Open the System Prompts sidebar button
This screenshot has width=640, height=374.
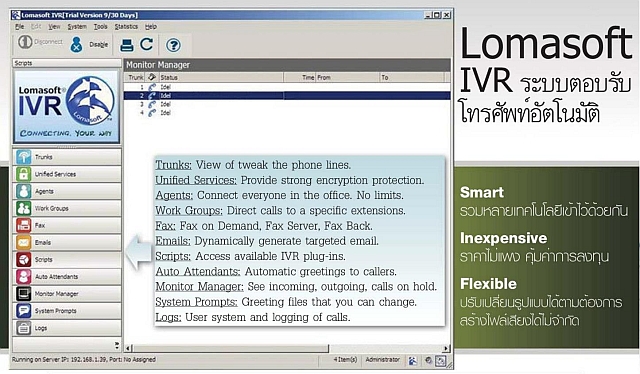pyautogui.click(x=67, y=311)
